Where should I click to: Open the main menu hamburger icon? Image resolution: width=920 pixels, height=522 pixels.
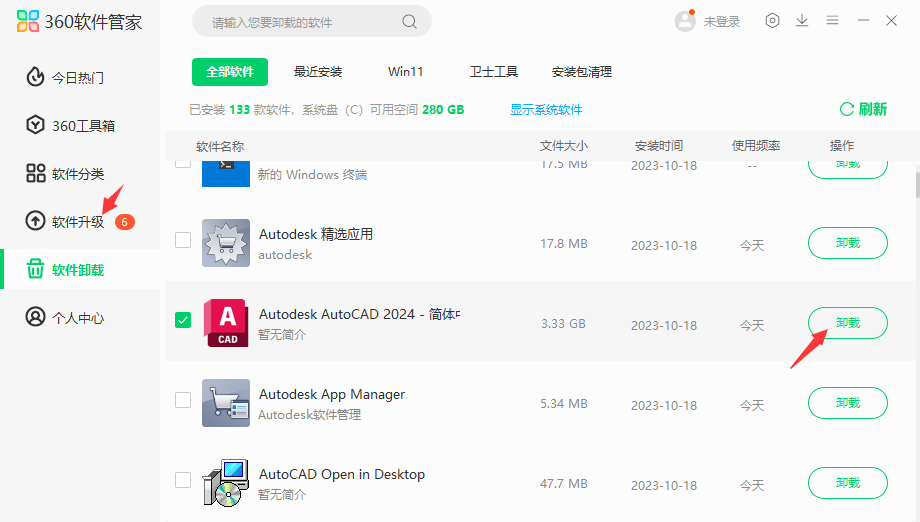832,21
